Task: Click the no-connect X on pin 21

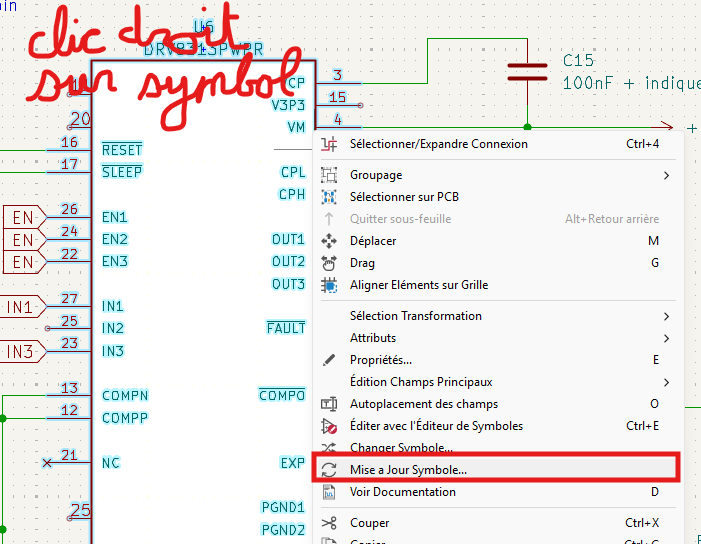Action: [47, 463]
